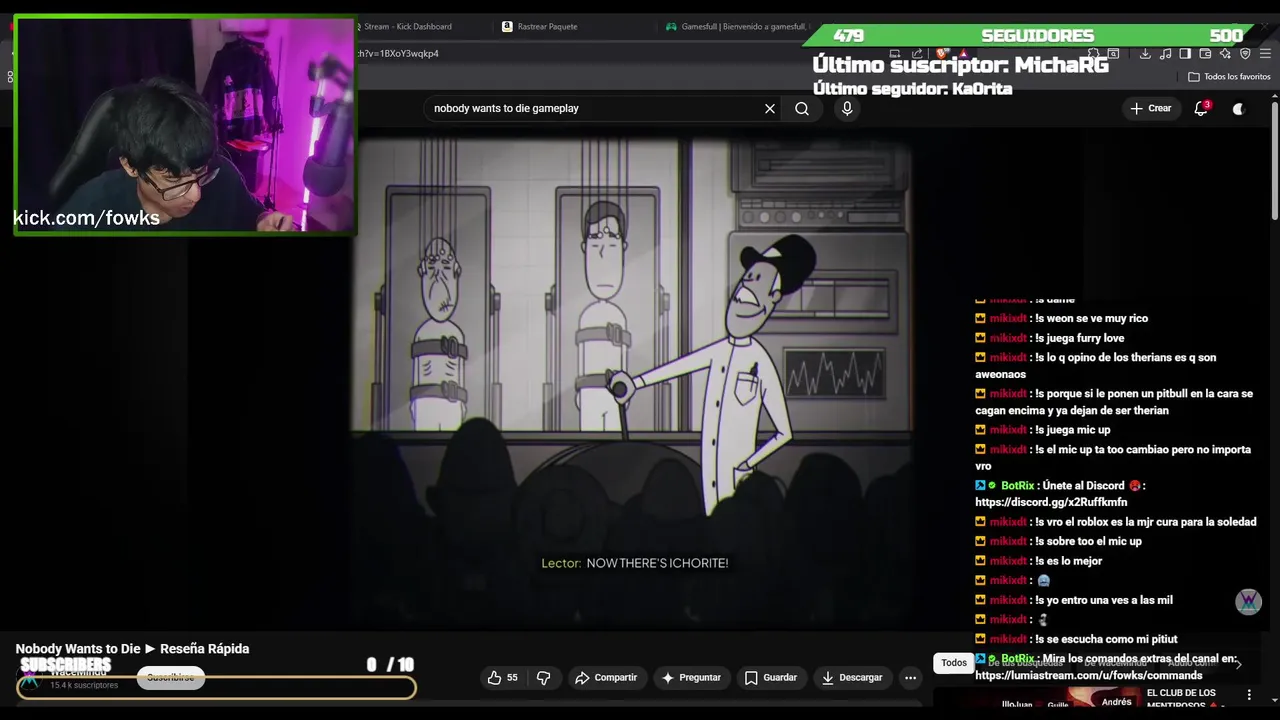Open the discord.gg link in chat
Image resolution: width=1280 pixels, height=720 pixels.
coord(1051,502)
